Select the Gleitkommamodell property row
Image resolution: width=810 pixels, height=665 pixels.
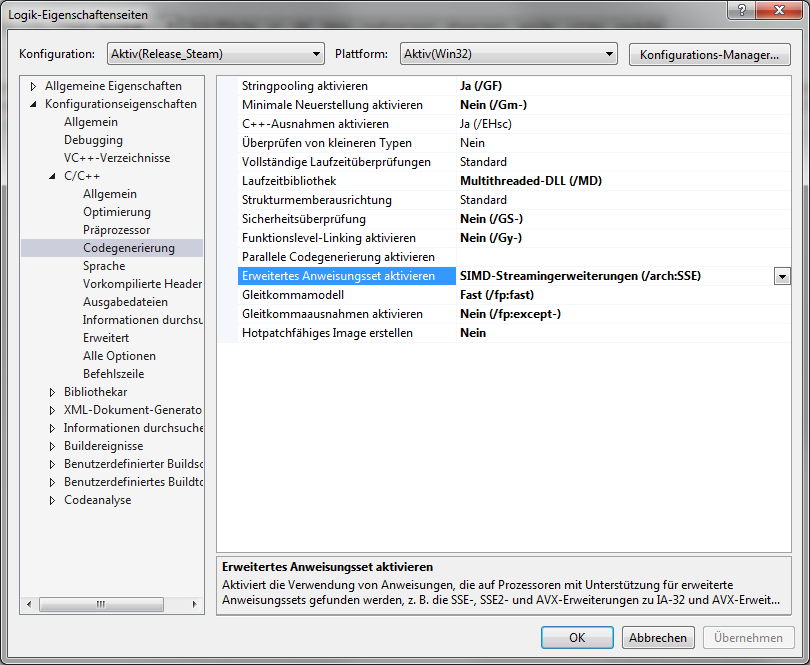[293, 295]
